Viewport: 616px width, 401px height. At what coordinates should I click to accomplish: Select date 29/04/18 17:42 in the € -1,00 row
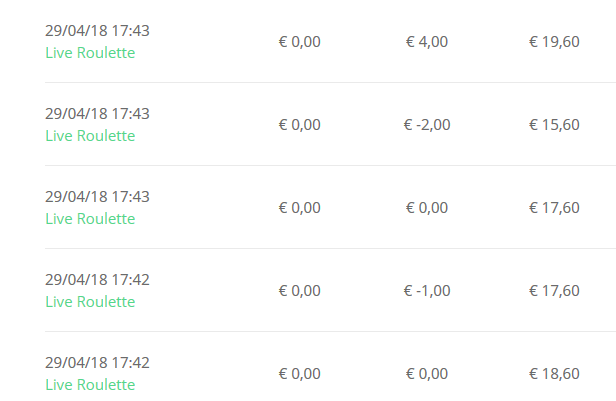(x=97, y=280)
